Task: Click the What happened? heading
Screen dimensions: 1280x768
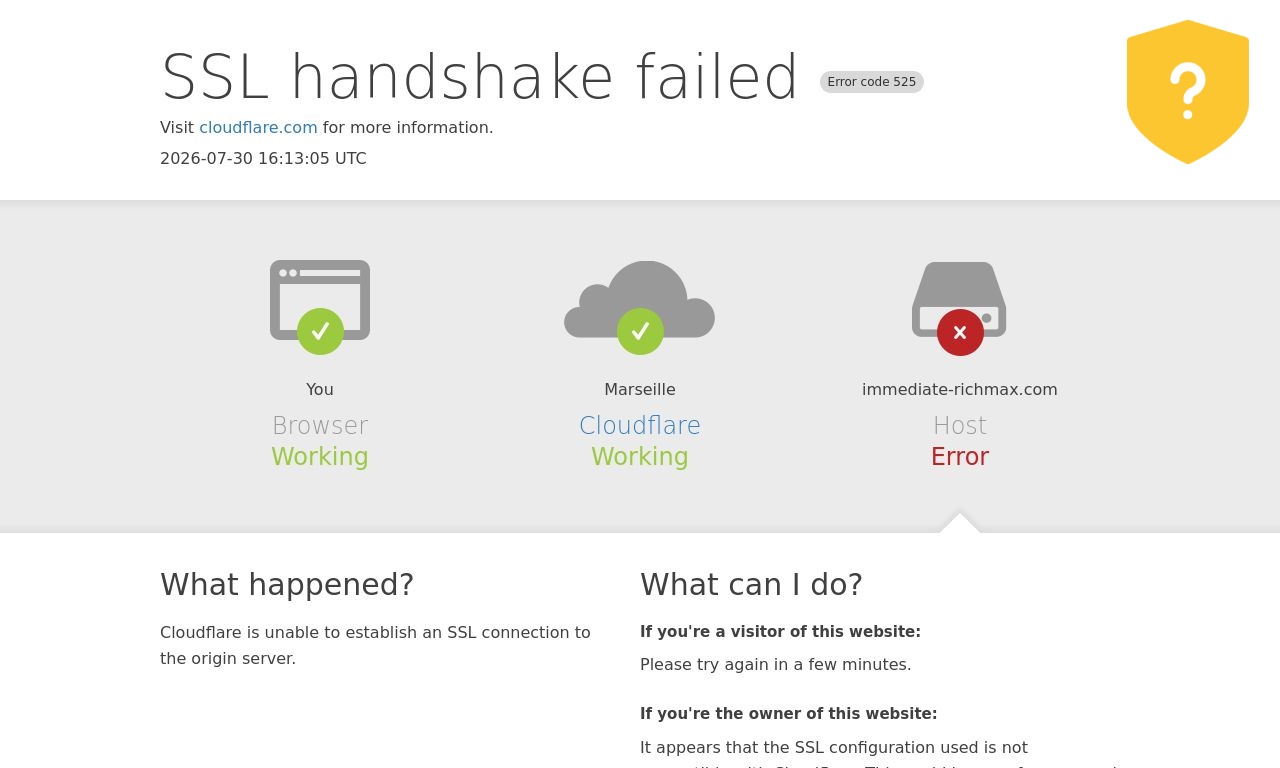Action: [287, 584]
